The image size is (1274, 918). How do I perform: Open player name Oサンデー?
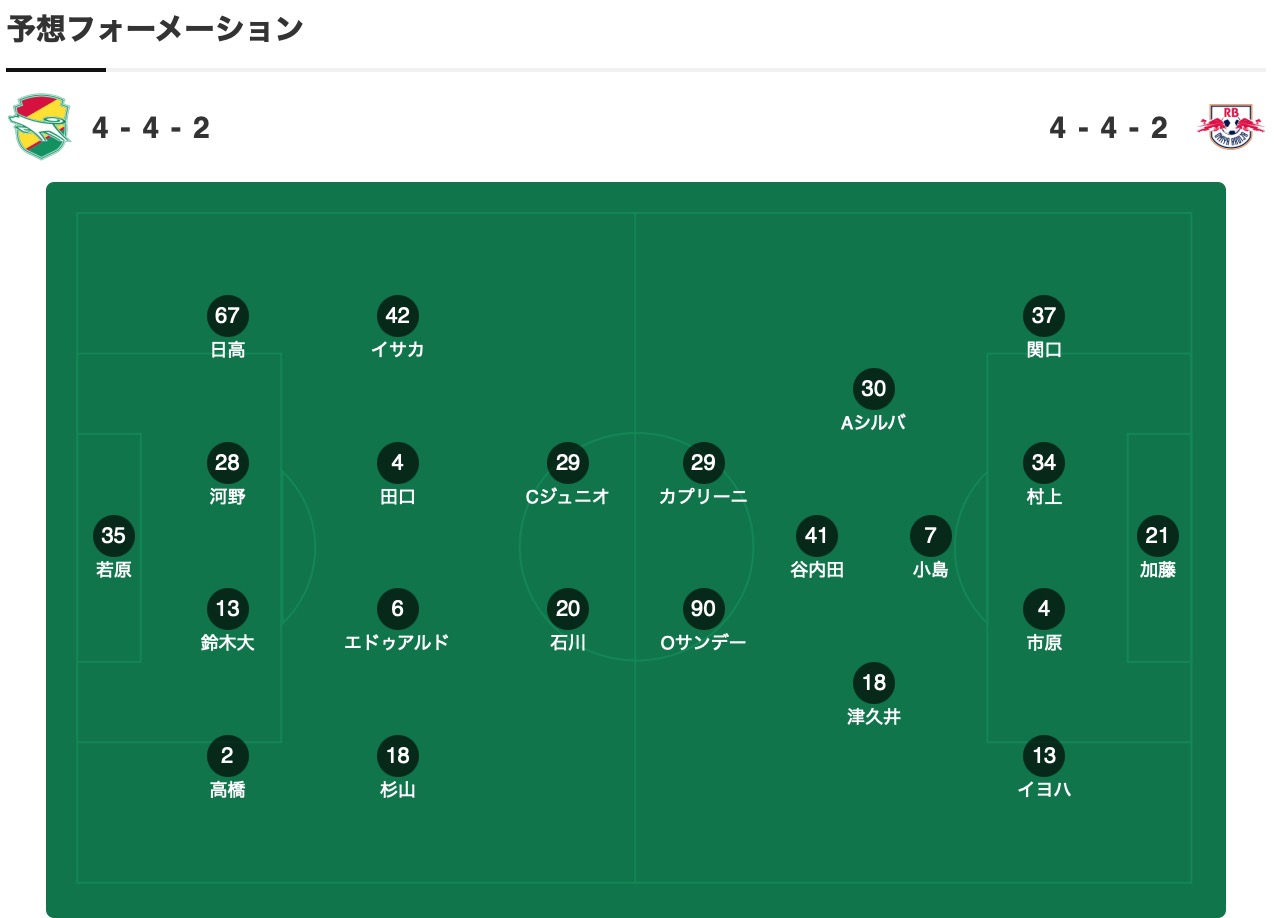(704, 643)
